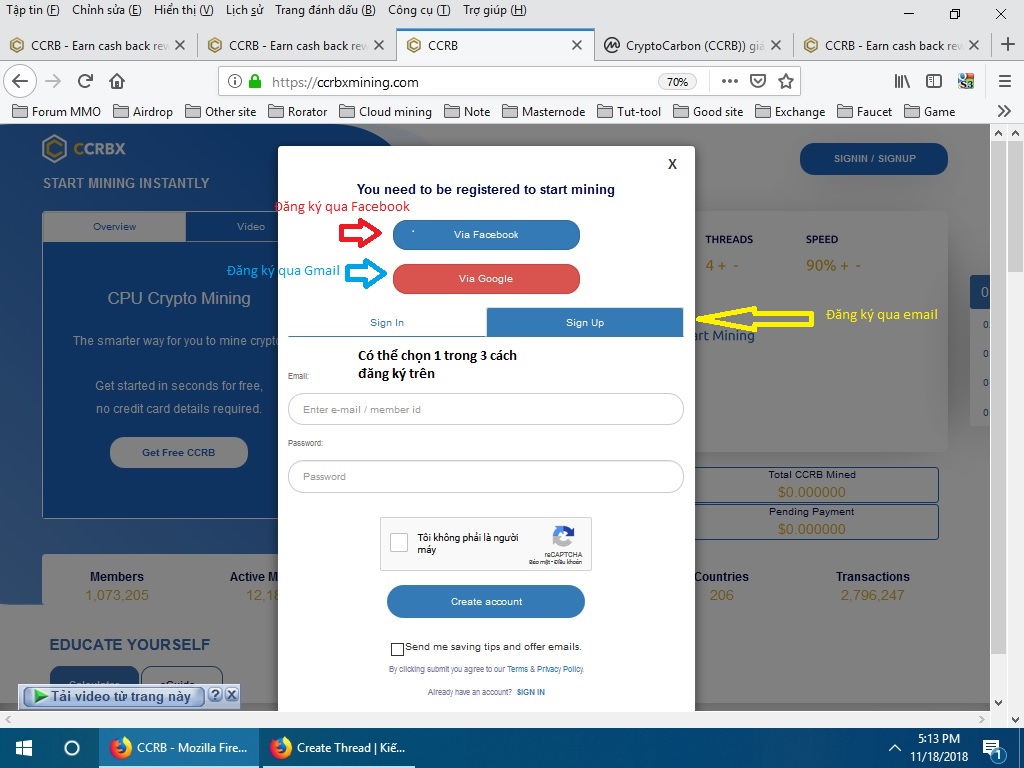Tick the reCAPTCHA not-a-robot checkbox
Image resolution: width=1024 pixels, height=768 pixels.
pyautogui.click(x=398, y=542)
